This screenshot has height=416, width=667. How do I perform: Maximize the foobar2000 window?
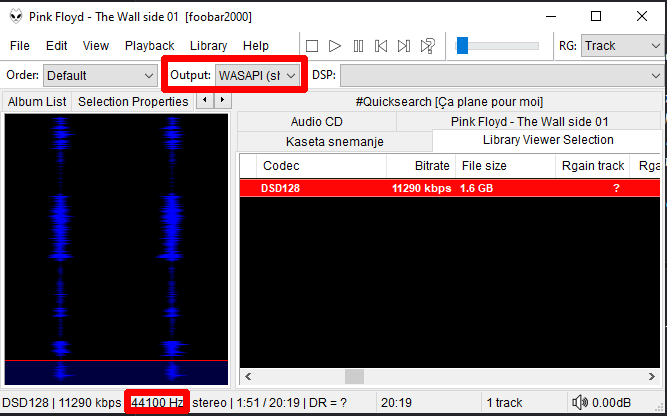[596, 17]
